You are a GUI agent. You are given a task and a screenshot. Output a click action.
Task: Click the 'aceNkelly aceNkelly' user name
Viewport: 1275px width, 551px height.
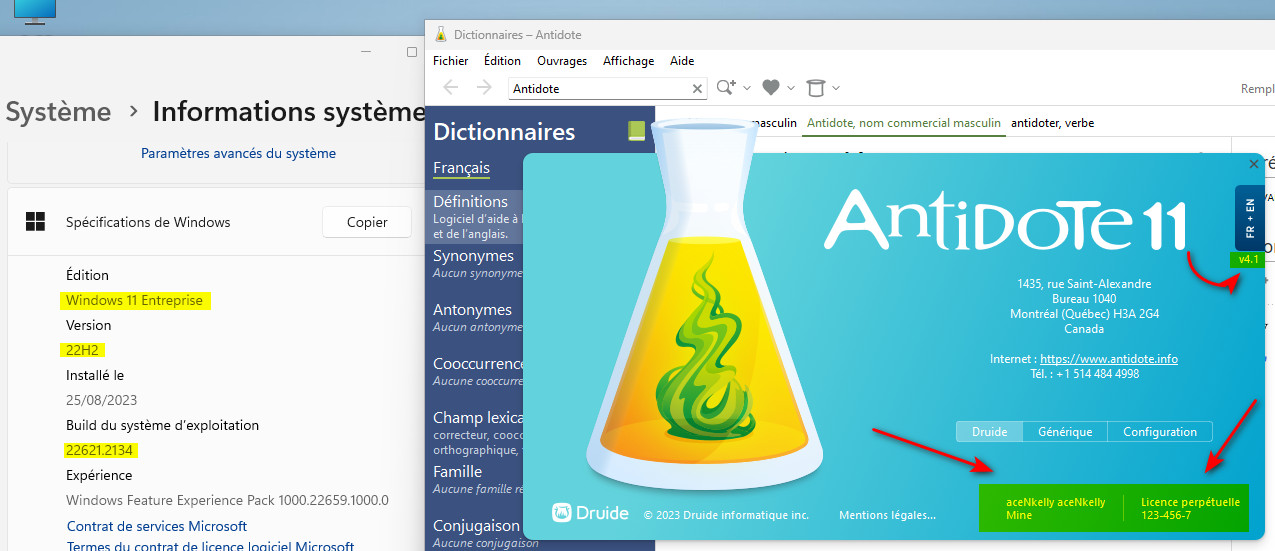pos(1055,502)
